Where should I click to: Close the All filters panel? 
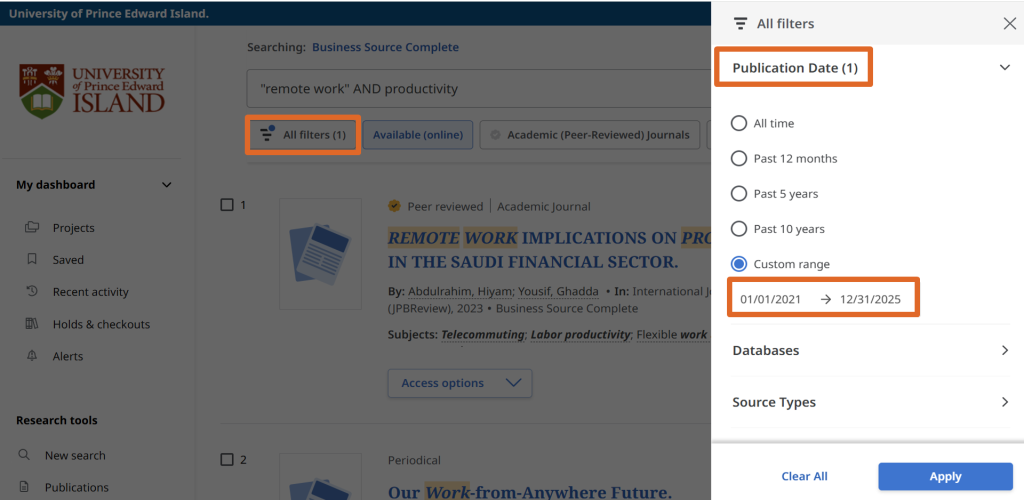coord(1009,24)
